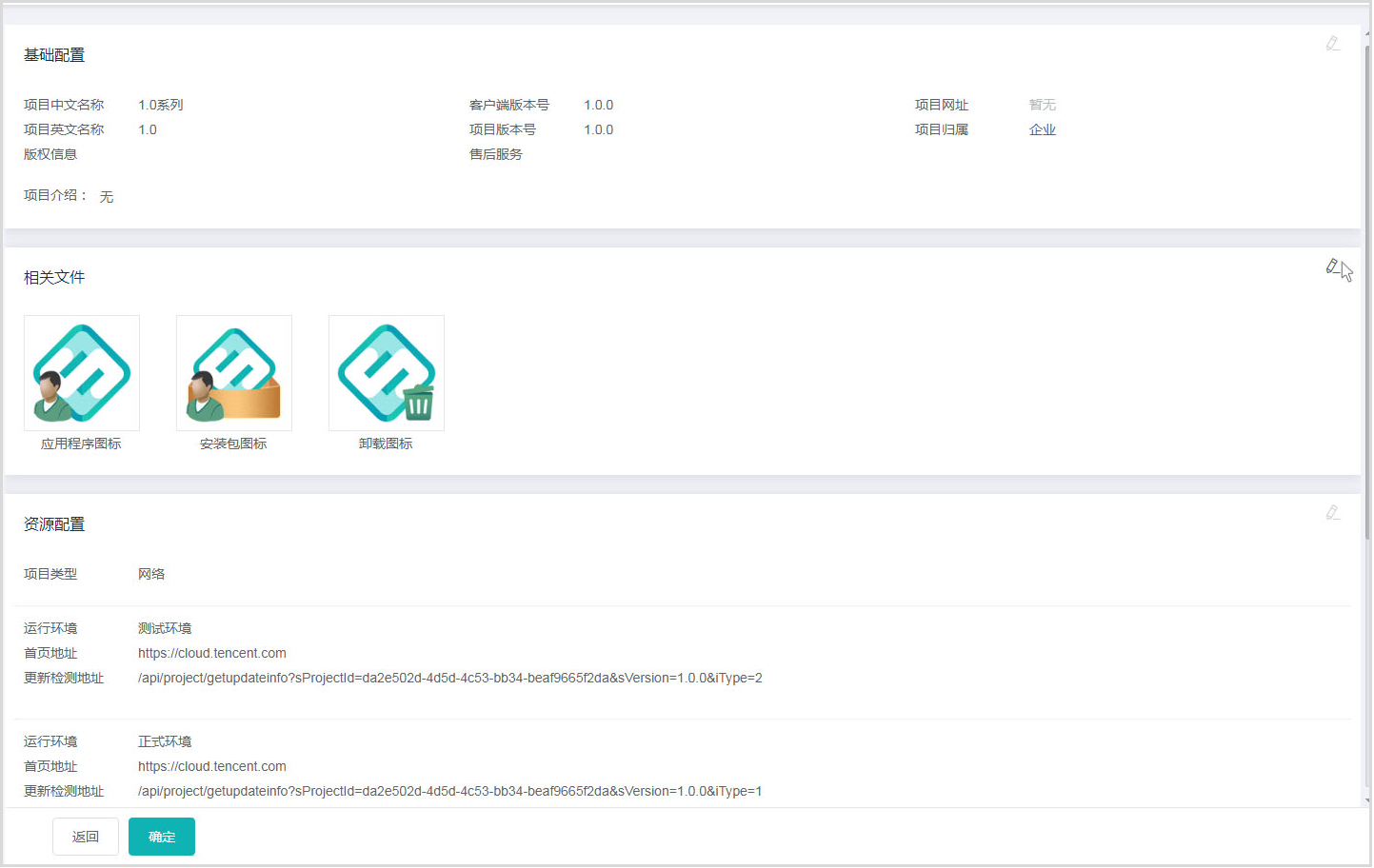The width and height of the screenshot is (1374, 868).
Task: Click the 暂无 project website placeholder
Action: (1042, 105)
